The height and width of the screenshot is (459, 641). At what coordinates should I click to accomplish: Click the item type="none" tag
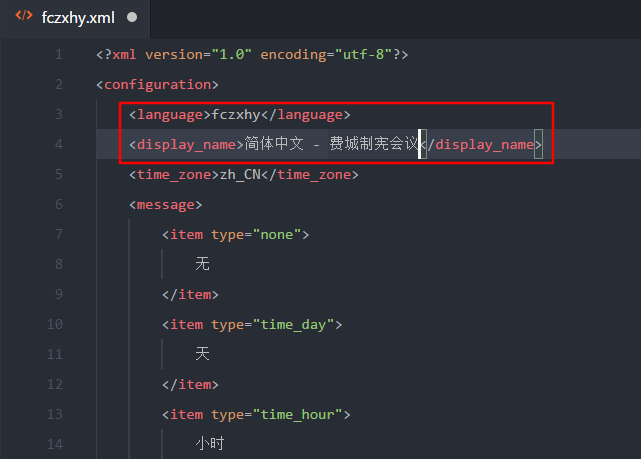coord(236,234)
